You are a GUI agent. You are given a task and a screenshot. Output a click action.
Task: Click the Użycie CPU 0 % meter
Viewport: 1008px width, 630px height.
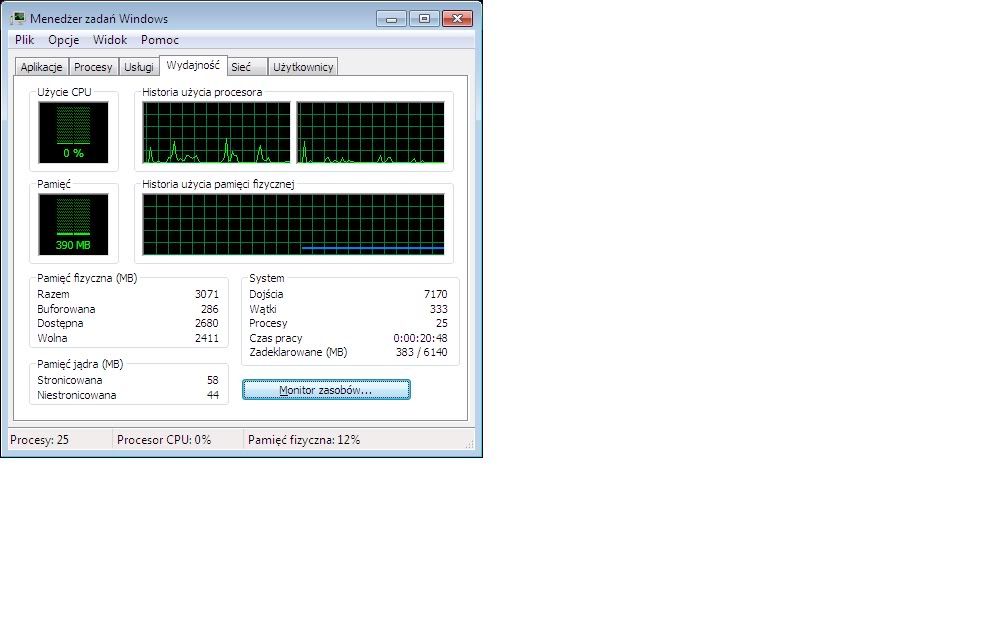[73, 132]
